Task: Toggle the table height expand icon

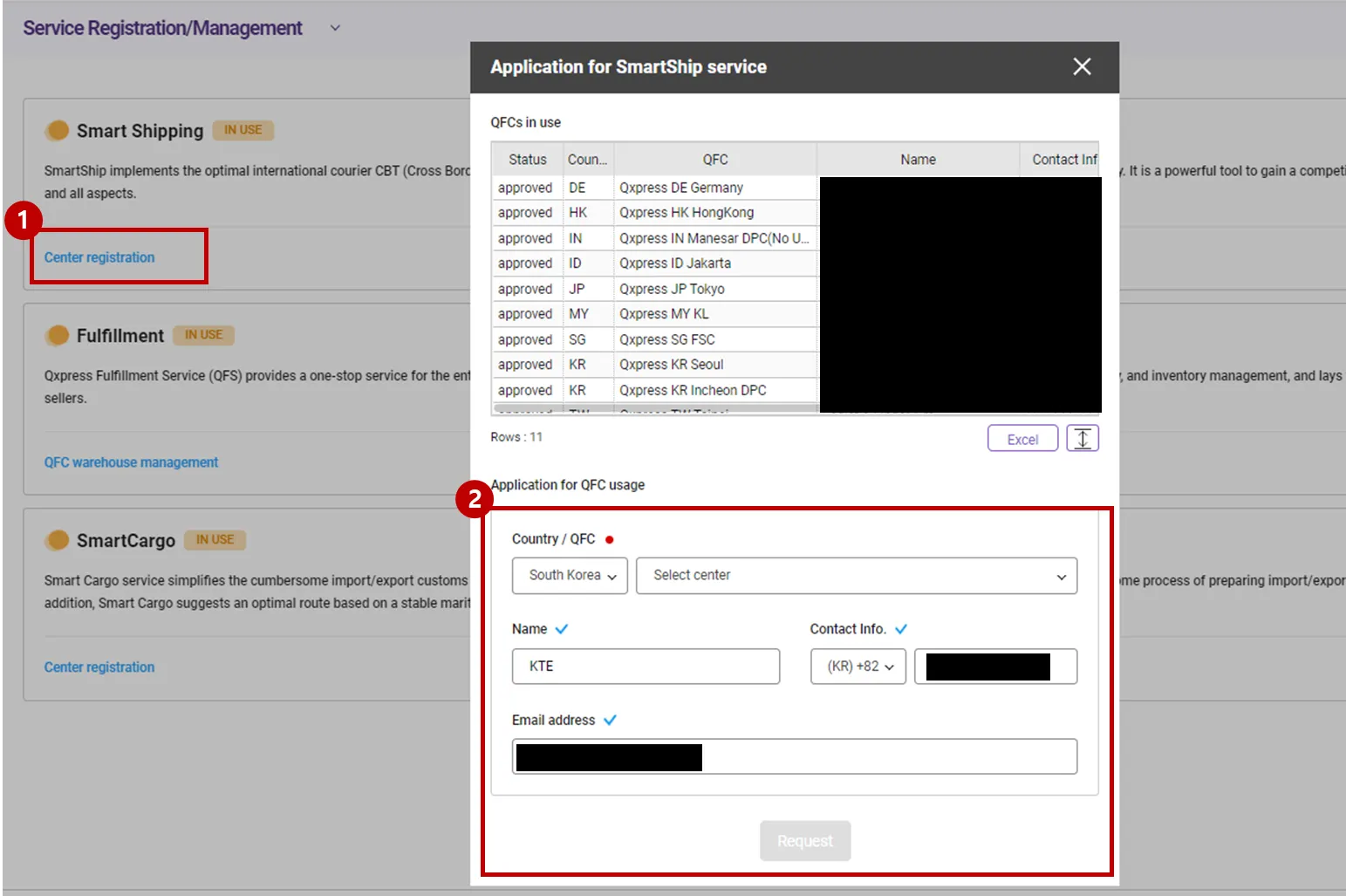Action: point(1083,439)
